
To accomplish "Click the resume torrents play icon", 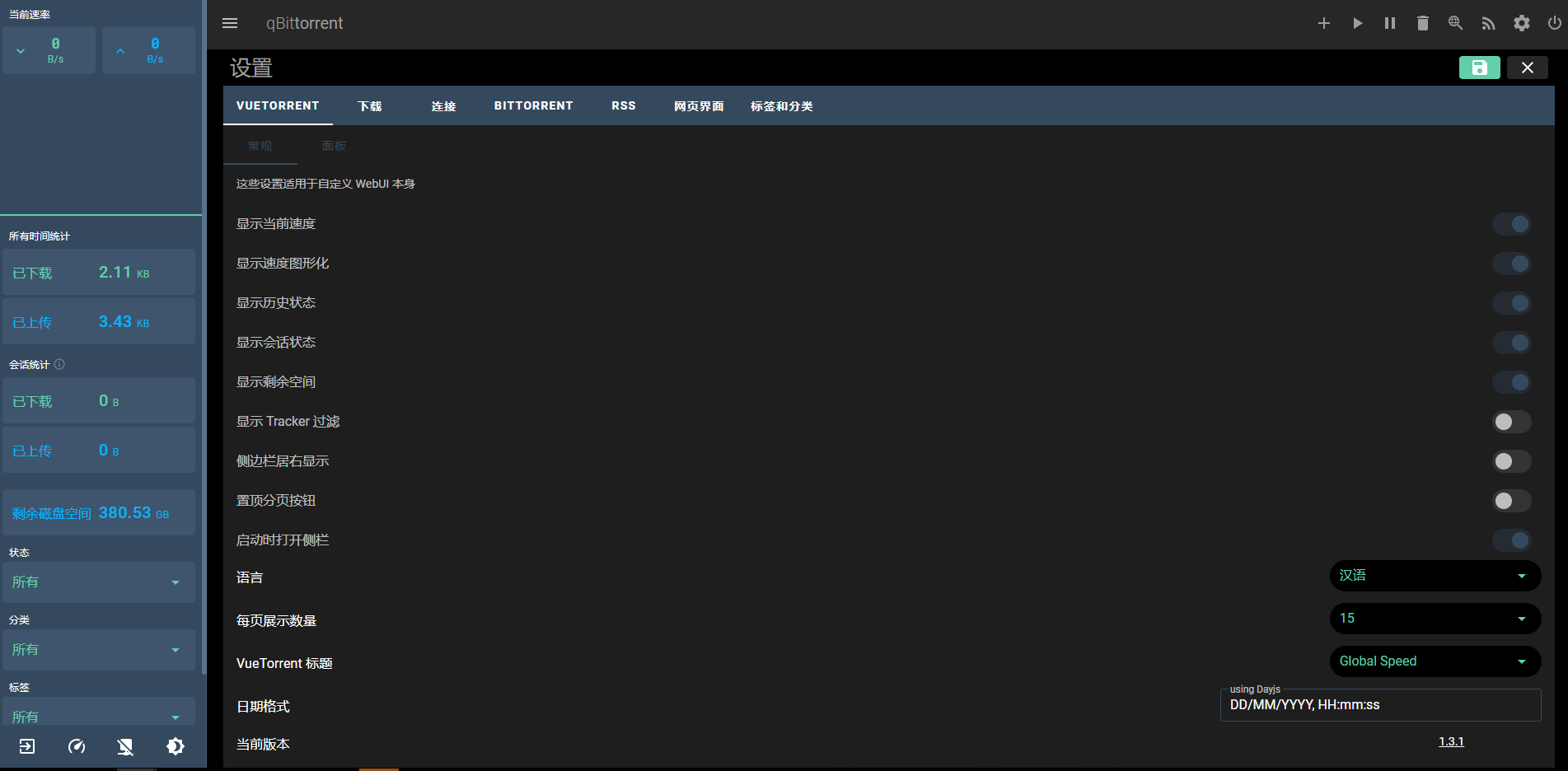I will click(1357, 23).
